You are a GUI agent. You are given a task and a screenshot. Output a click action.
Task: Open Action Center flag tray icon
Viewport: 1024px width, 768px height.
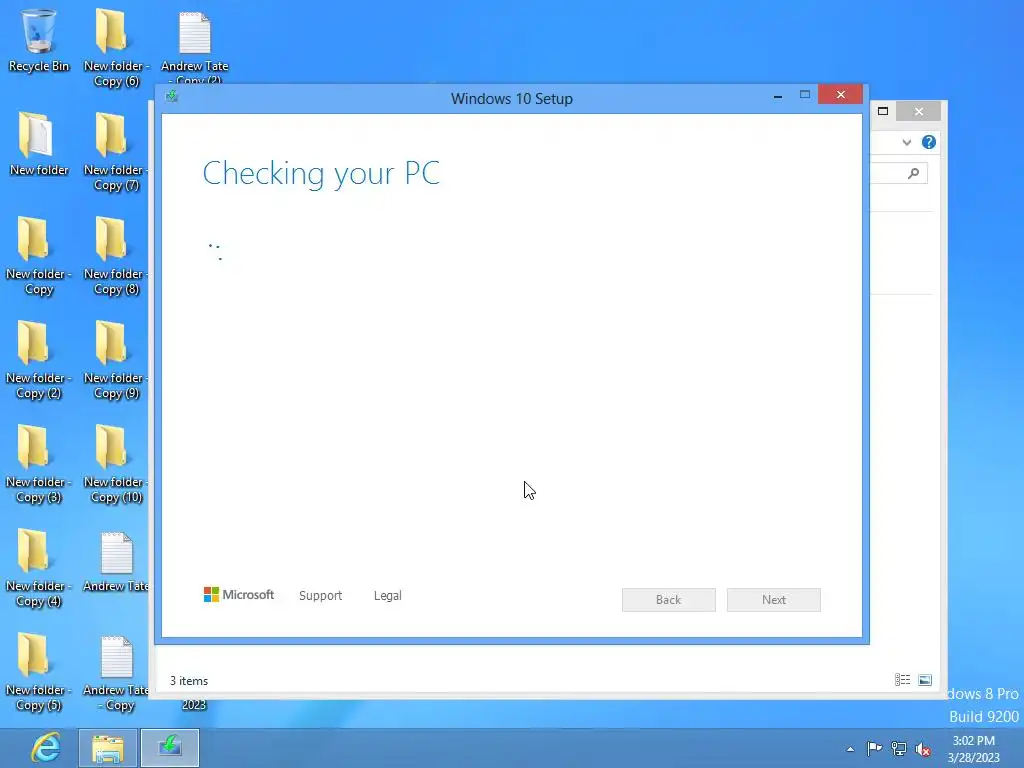coord(874,748)
